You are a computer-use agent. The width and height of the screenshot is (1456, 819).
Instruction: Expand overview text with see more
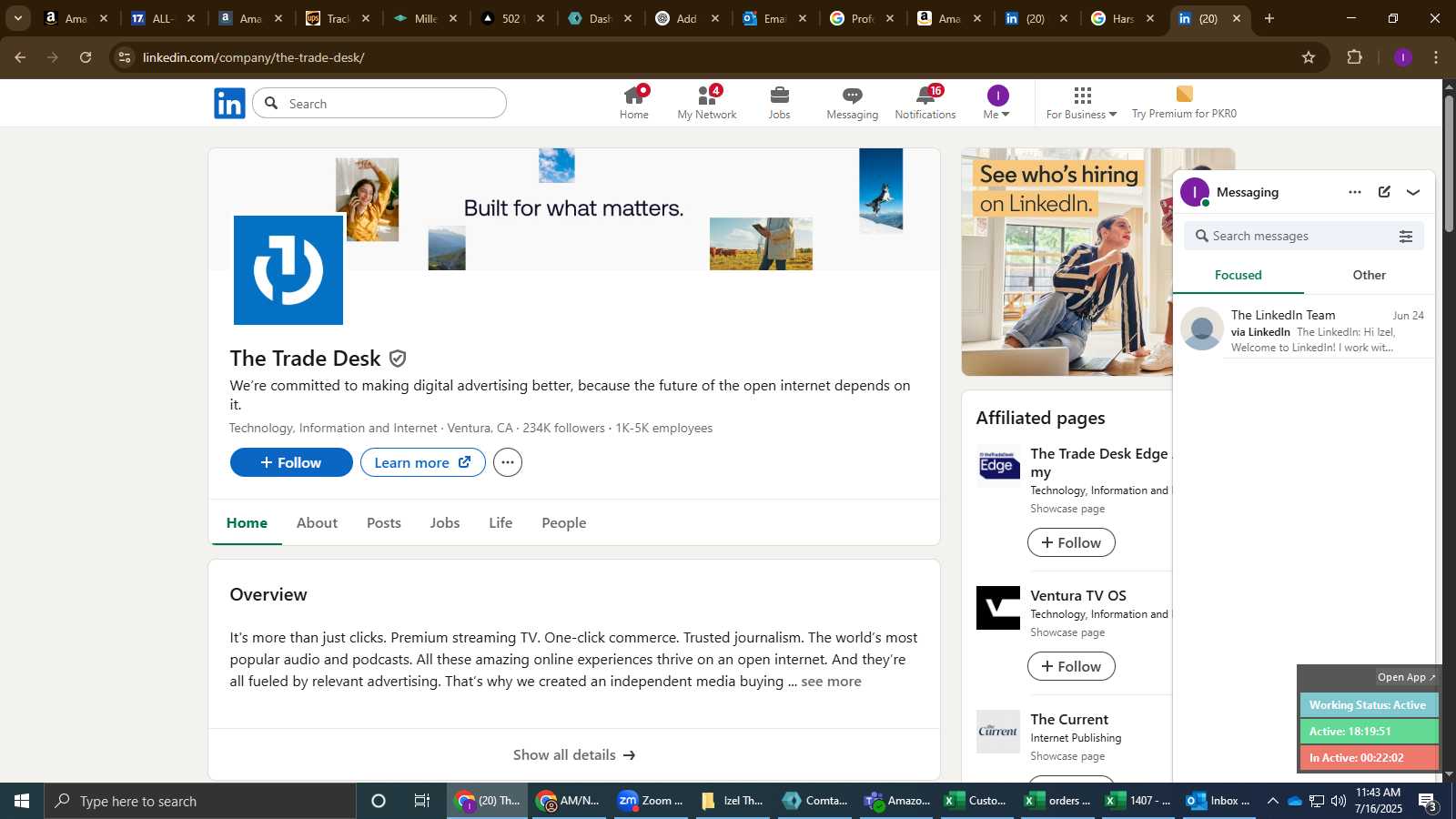coord(831,682)
